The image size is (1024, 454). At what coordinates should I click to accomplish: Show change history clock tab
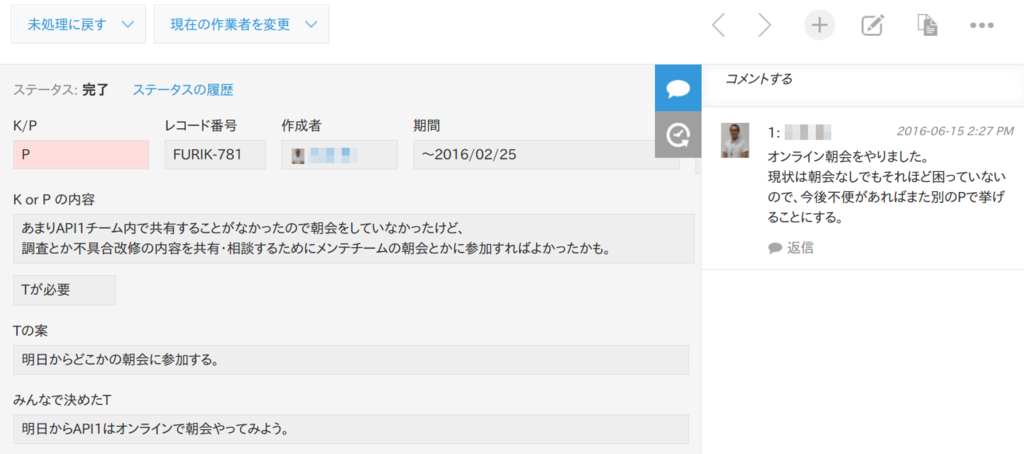point(678,135)
